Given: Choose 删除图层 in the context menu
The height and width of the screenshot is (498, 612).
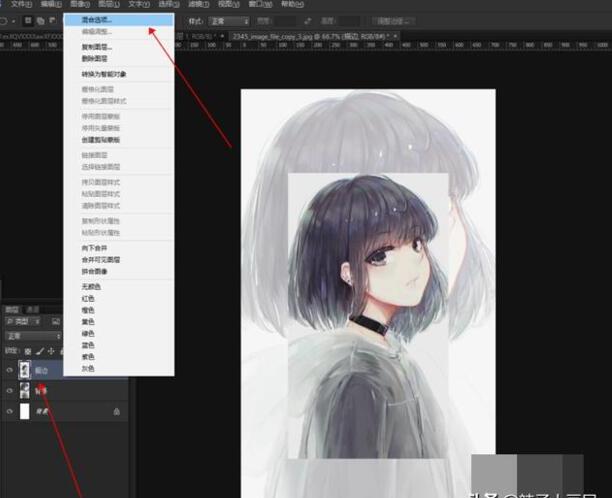Looking at the screenshot, I should click(x=119, y=59).
